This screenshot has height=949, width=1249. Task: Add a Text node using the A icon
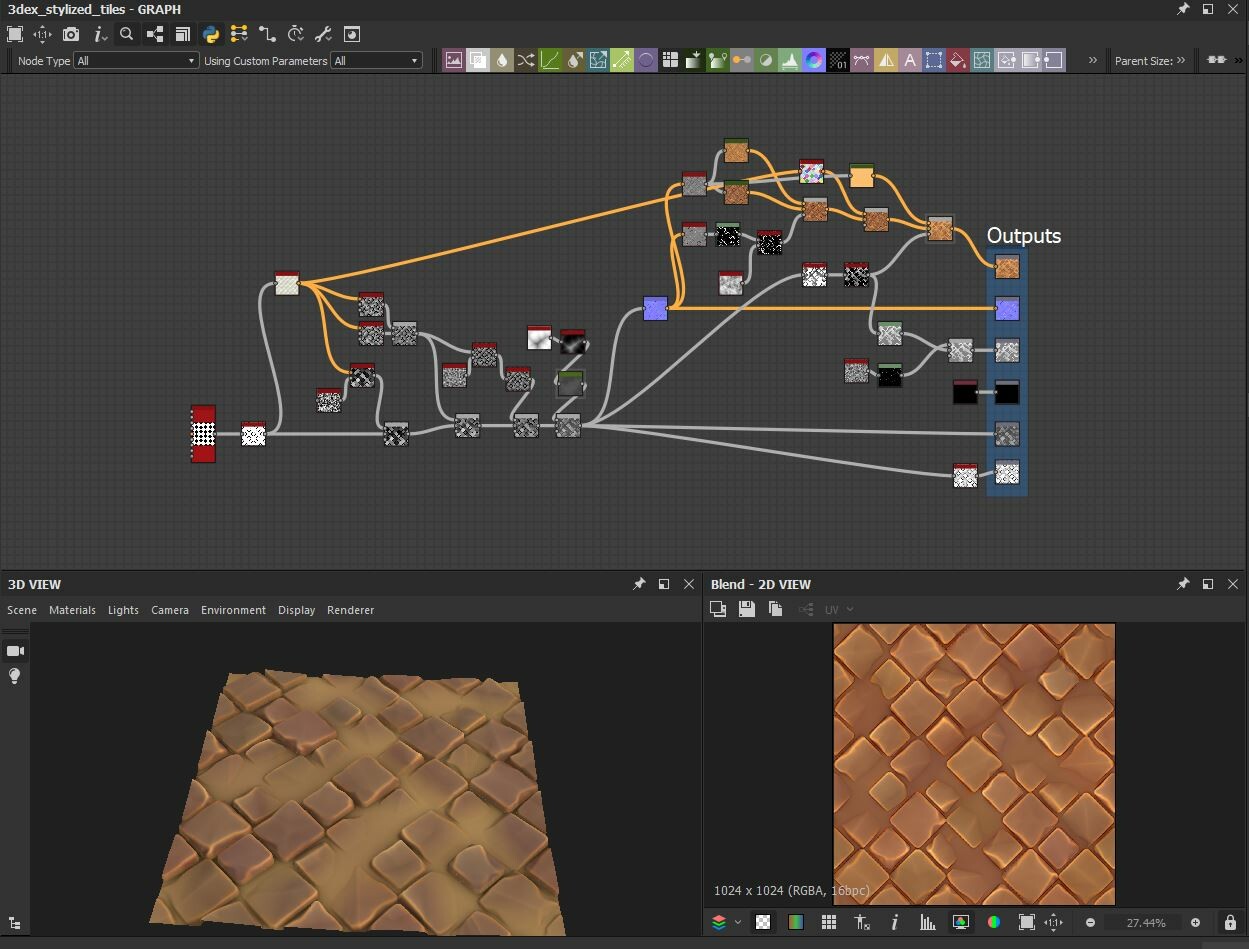pos(909,60)
